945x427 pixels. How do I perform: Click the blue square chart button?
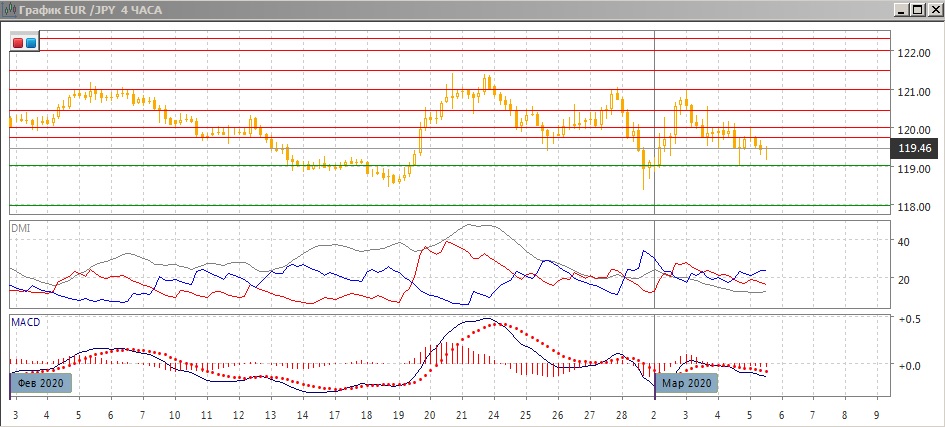(x=30, y=43)
